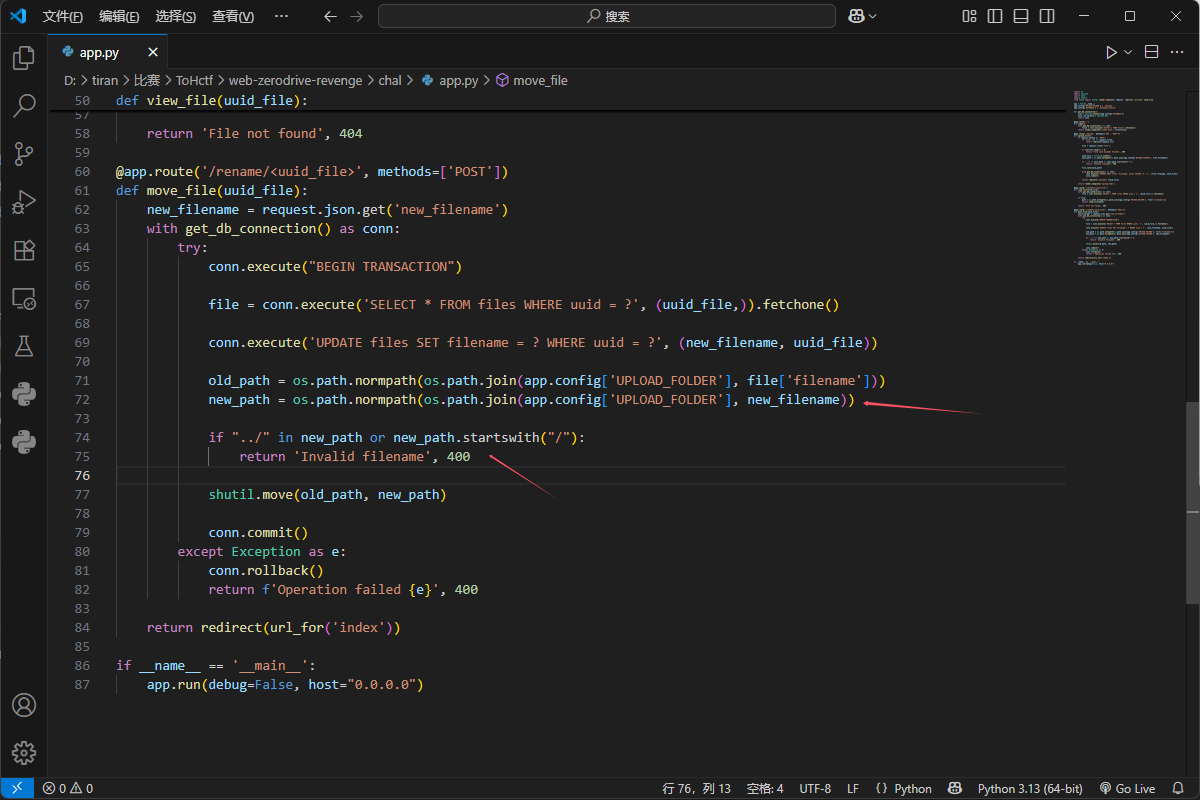Toggle the primary side bar
Image resolution: width=1200 pixels, height=800 pixels.
point(994,16)
